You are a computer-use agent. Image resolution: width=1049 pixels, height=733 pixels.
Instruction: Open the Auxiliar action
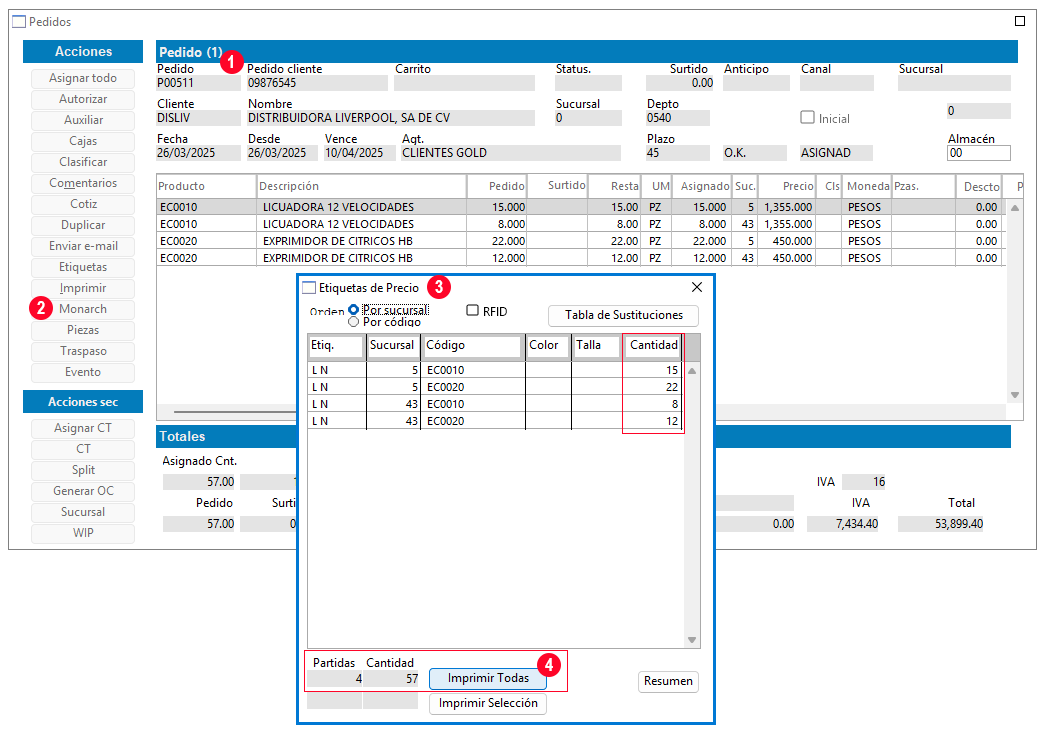(x=83, y=120)
